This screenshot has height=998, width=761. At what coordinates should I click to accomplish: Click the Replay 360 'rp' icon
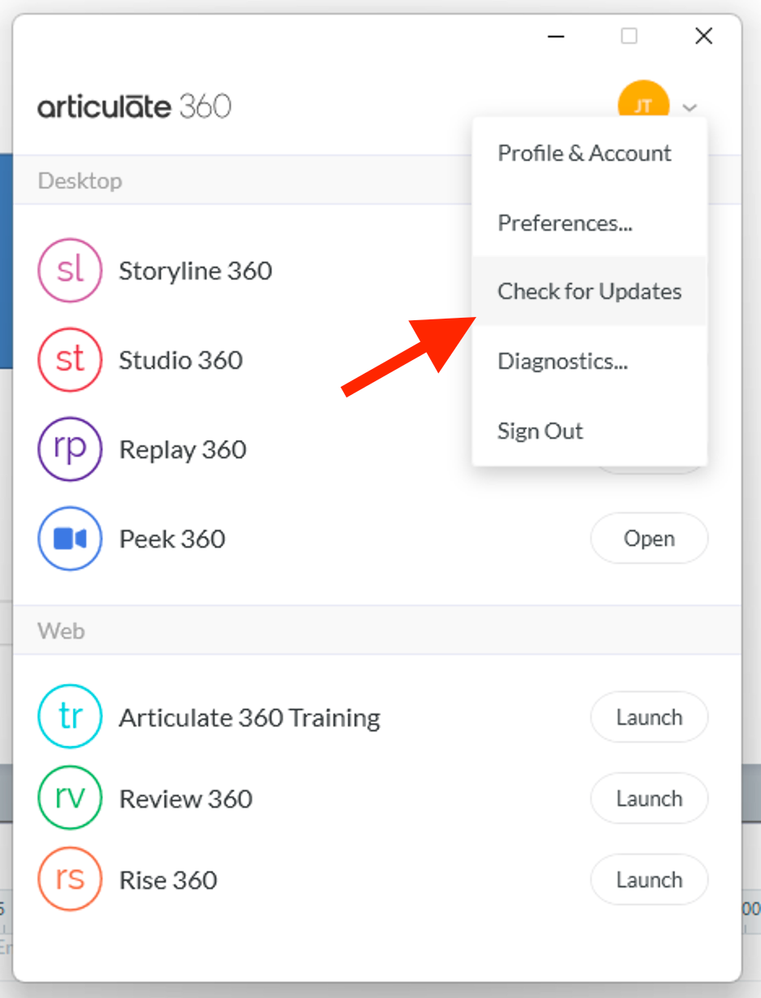pyautogui.click(x=70, y=449)
